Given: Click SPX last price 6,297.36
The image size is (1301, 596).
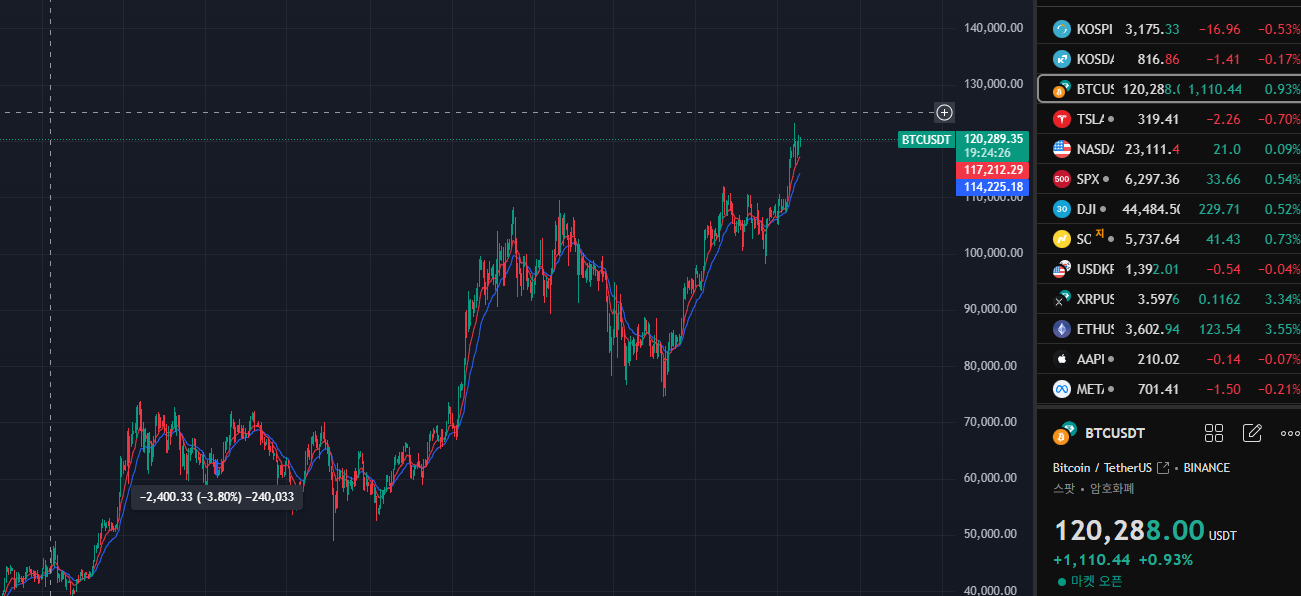Looking at the screenshot, I should 1152,179.
